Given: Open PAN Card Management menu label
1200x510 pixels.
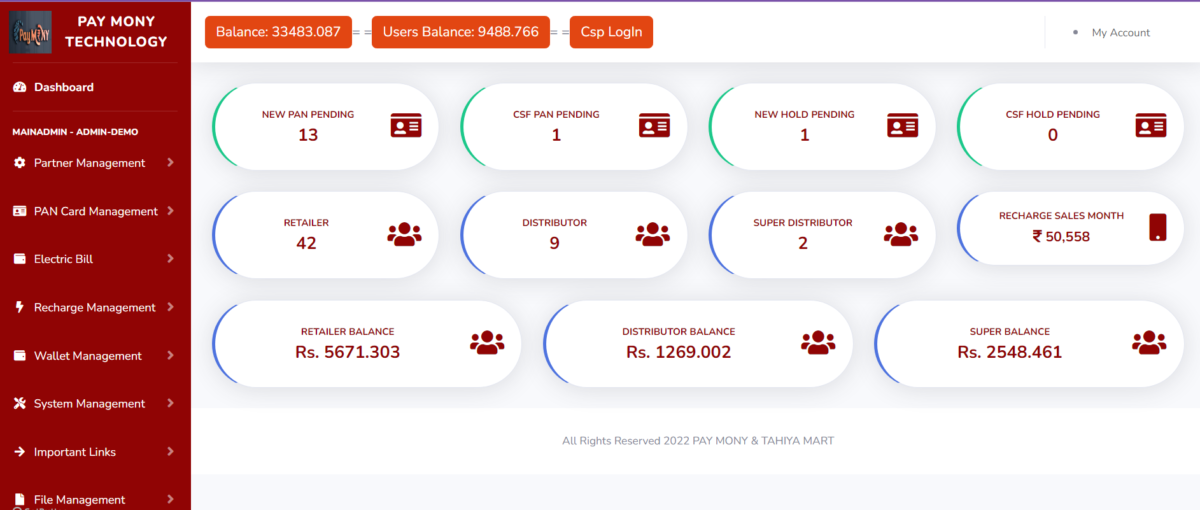Looking at the screenshot, I should (x=96, y=211).
